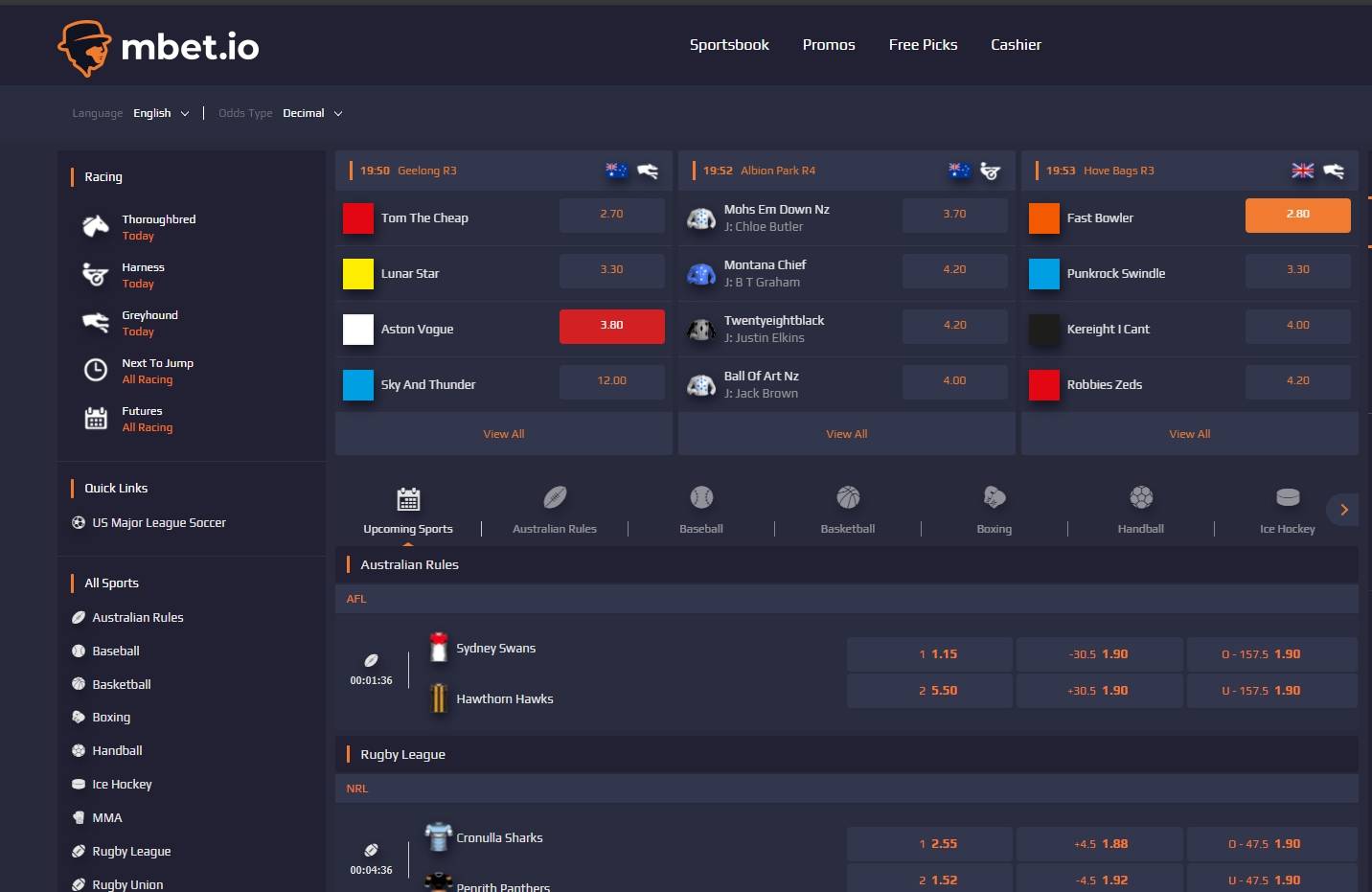Bet Hawthorn Hawks to win at 5.50
The width and height of the screenshot is (1372, 892).
(929, 691)
